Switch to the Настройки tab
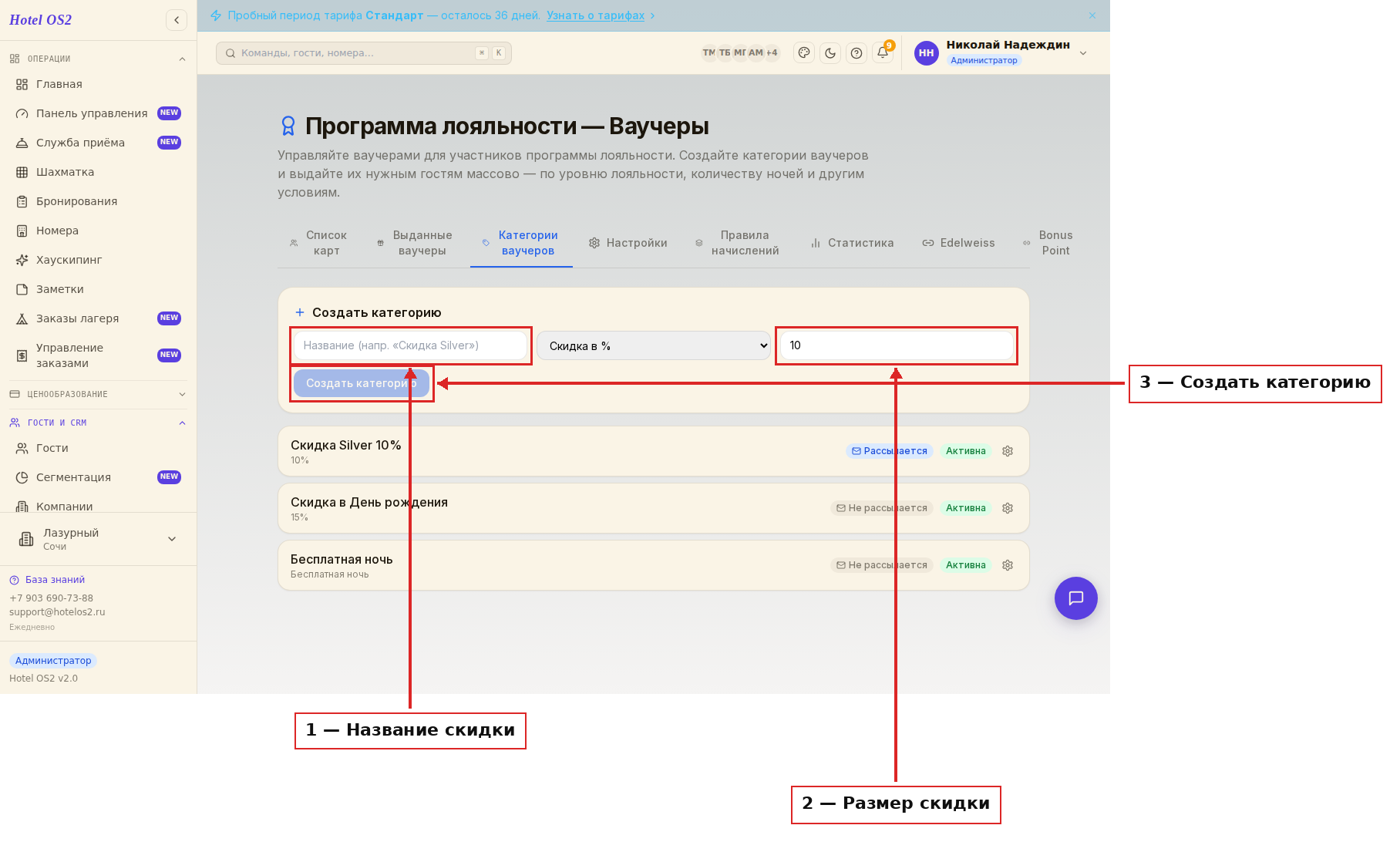The width and height of the screenshot is (1400, 842). pyautogui.click(x=628, y=243)
